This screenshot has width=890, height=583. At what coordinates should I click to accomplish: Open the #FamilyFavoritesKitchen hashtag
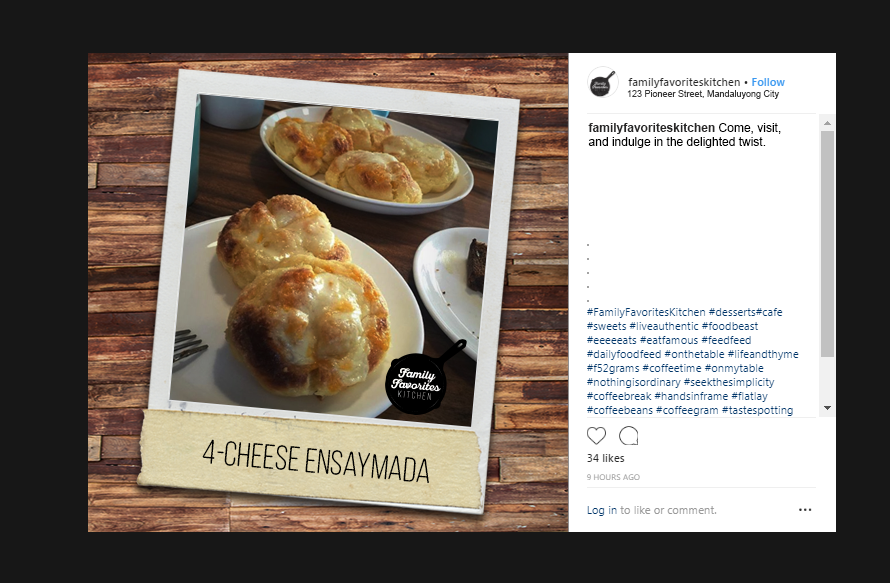(x=646, y=312)
